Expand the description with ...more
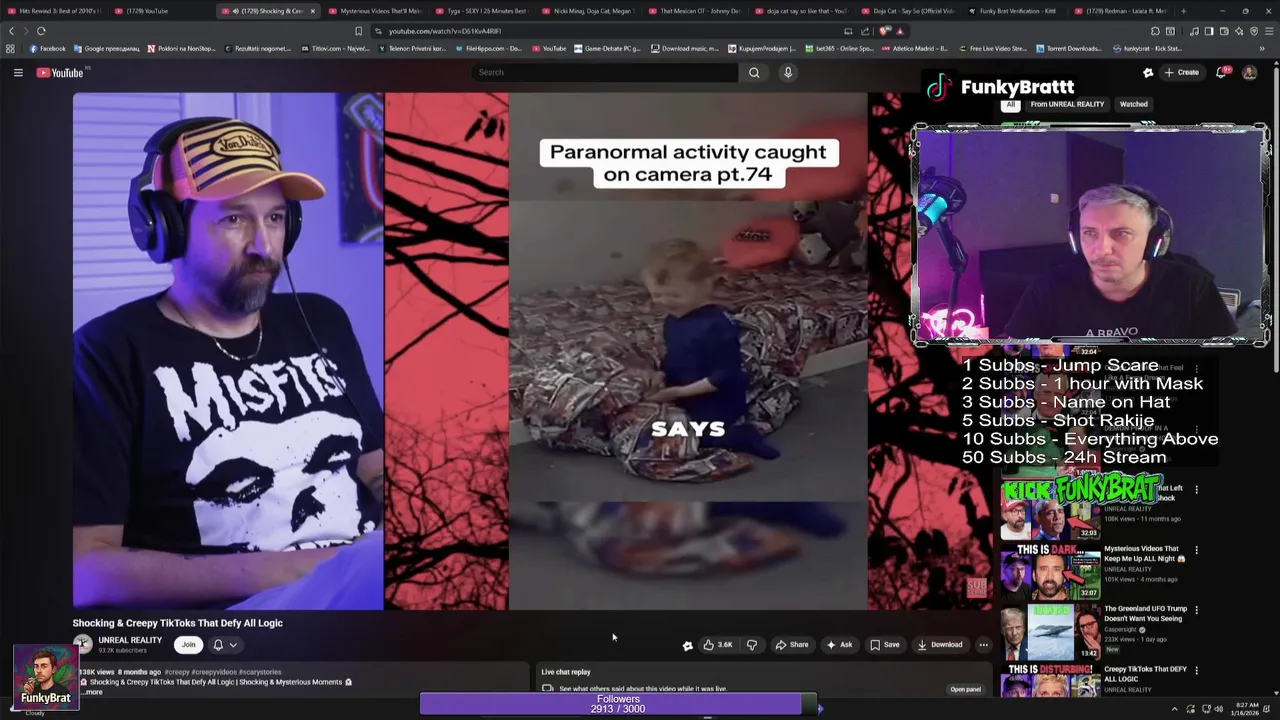1280x720 pixels. 93,692
